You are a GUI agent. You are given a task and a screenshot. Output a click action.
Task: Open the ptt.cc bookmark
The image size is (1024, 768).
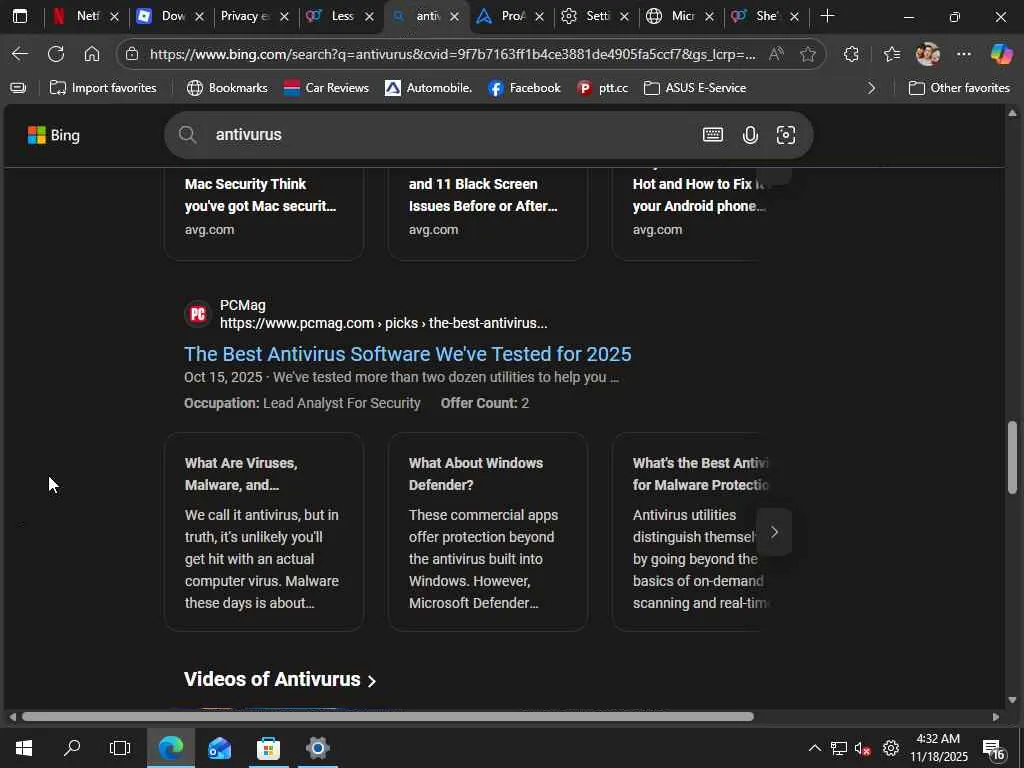pyautogui.click(x=603, y=88)
